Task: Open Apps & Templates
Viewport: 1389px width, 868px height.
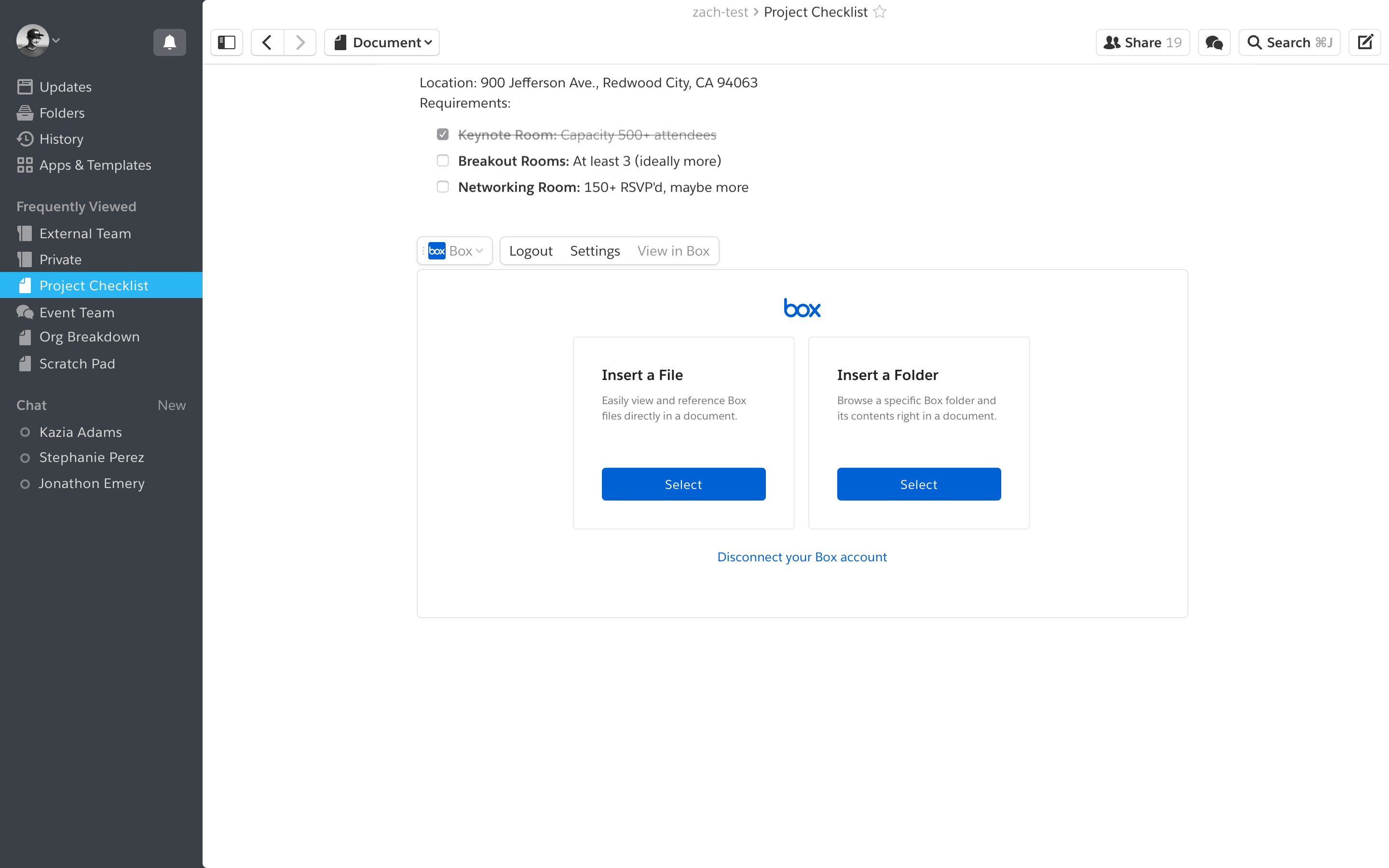Action: (95, 165)
